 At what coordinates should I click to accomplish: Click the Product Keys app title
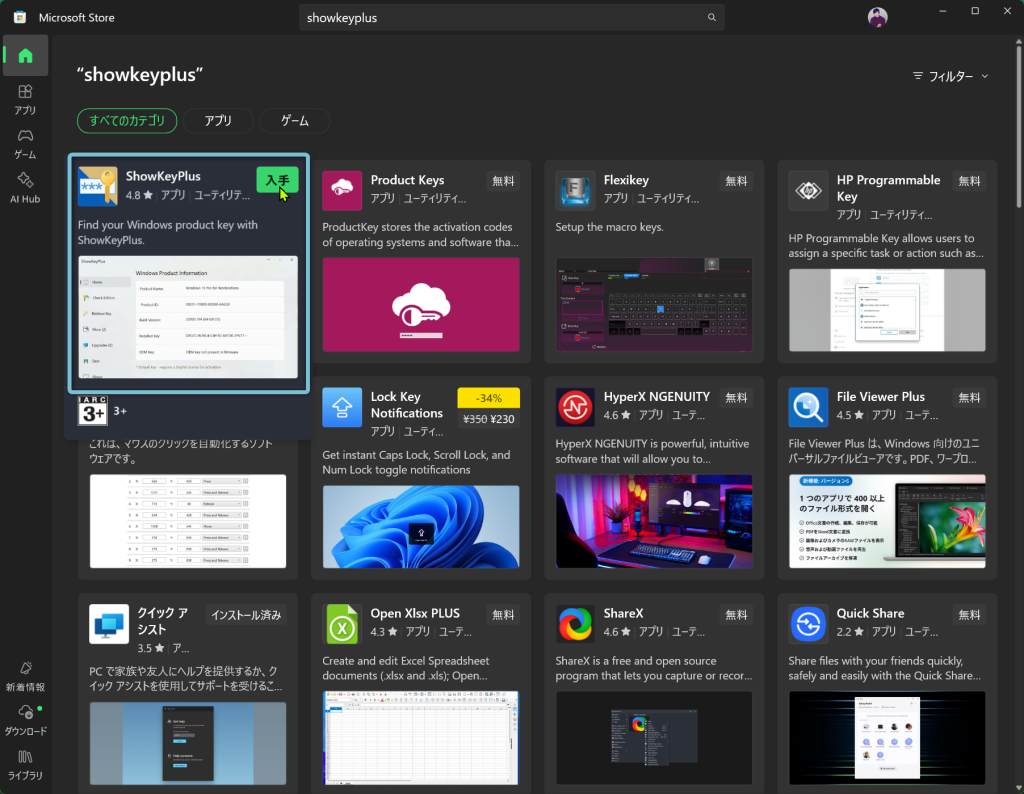click(408, 180)
